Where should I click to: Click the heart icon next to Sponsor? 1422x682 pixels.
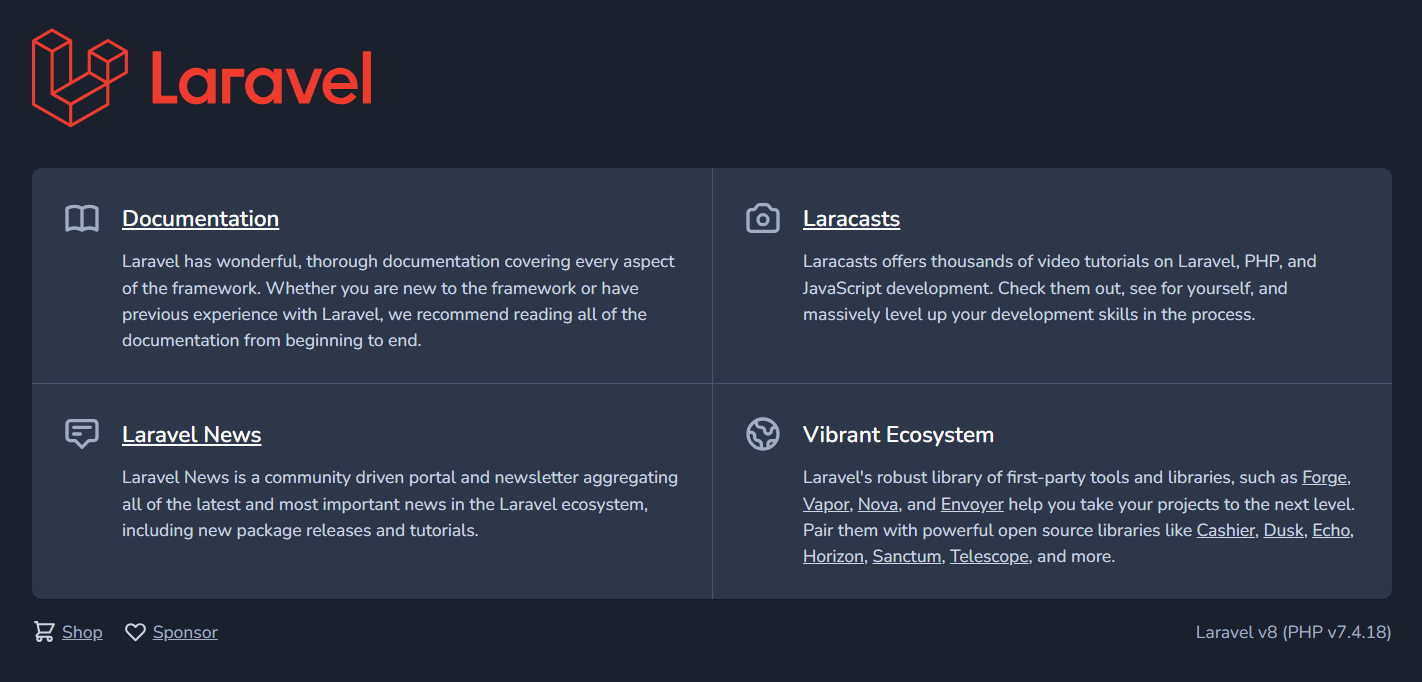coord(135,632)
